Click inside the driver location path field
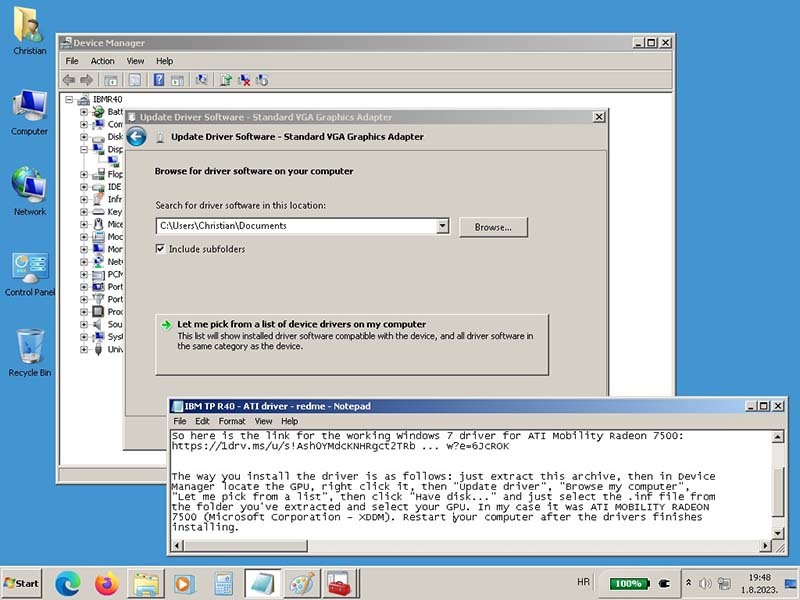800x600 pixels. point(295,226)
